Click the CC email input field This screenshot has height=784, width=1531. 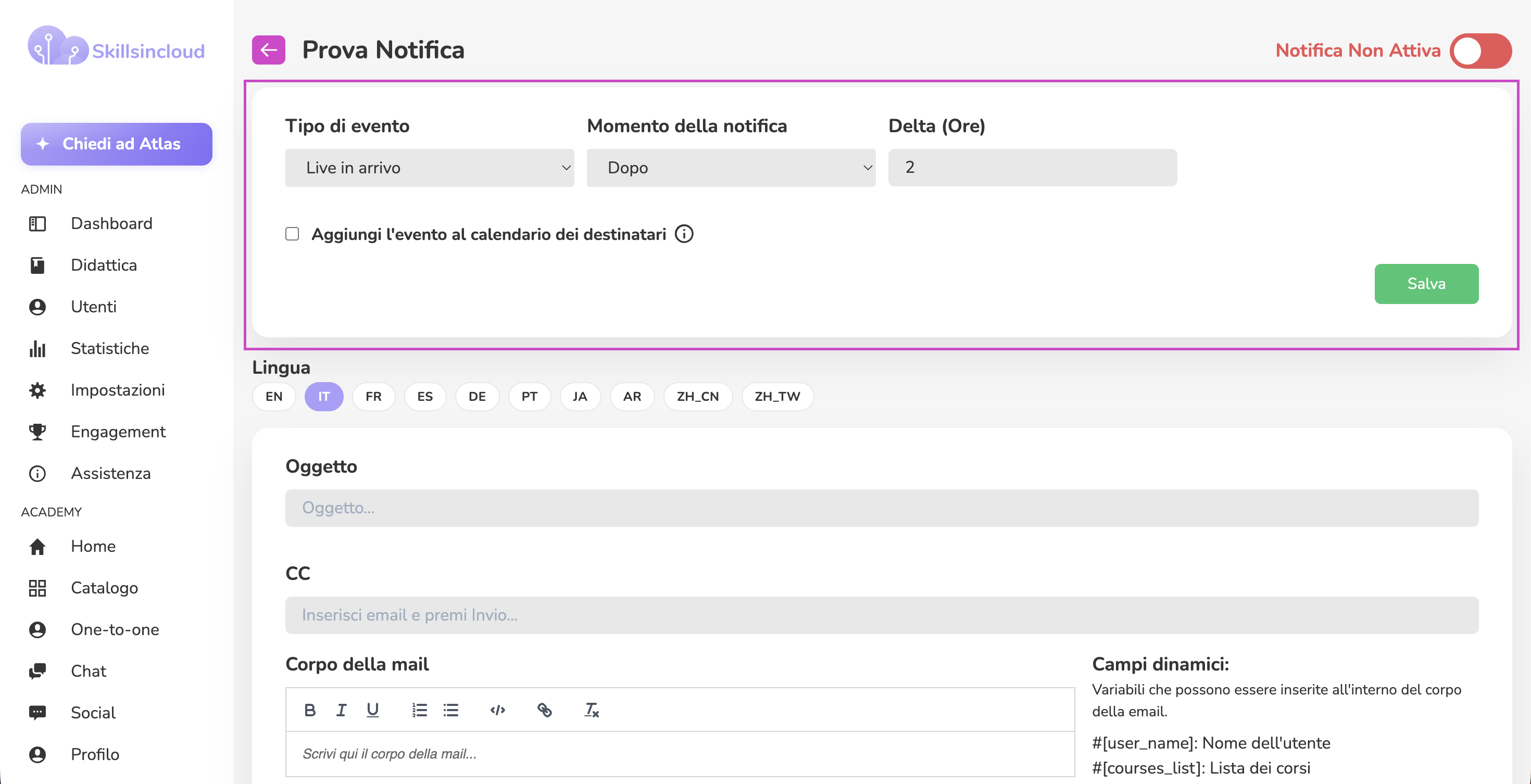pyautogui.click(x=882, y=615)
